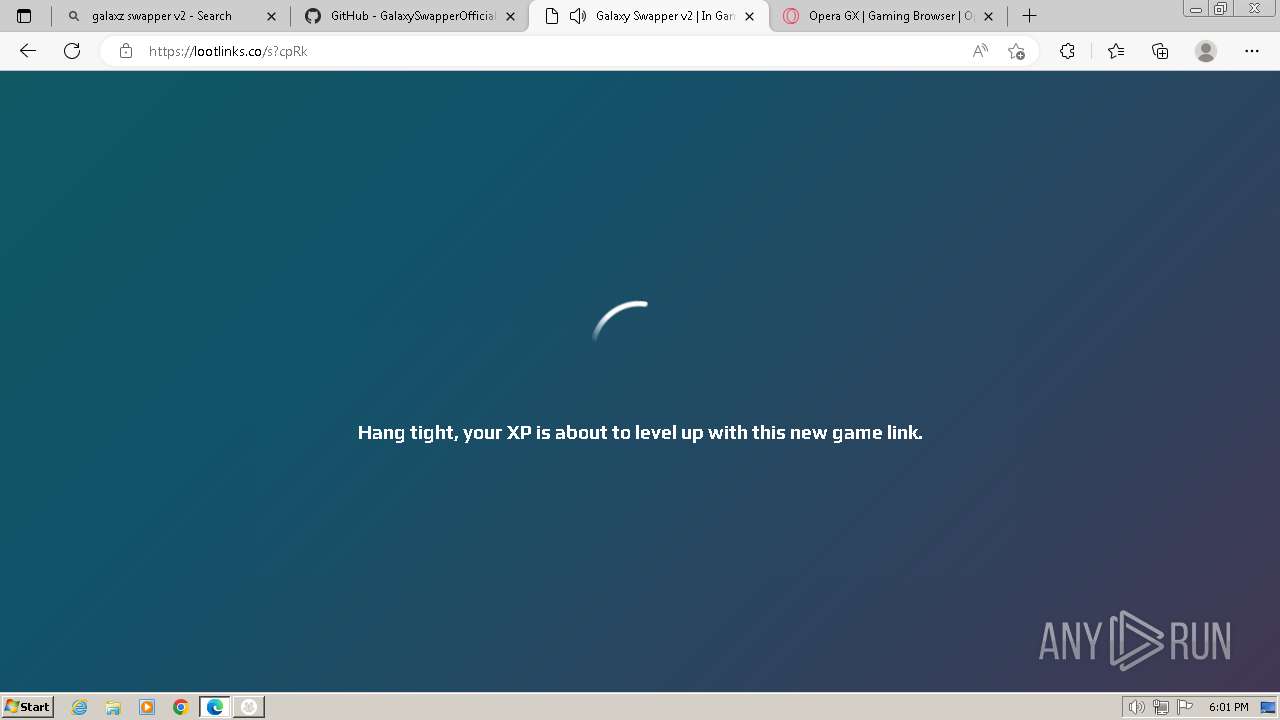Open the system volume control
Viewport: 1280px width, 720px height.
[1136, 707]
